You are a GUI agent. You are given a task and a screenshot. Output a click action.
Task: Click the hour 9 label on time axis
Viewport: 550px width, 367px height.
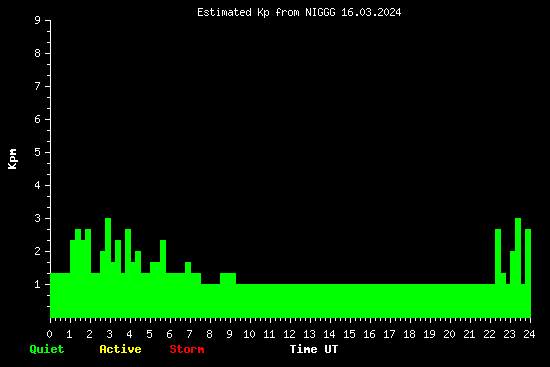point(229,334)
